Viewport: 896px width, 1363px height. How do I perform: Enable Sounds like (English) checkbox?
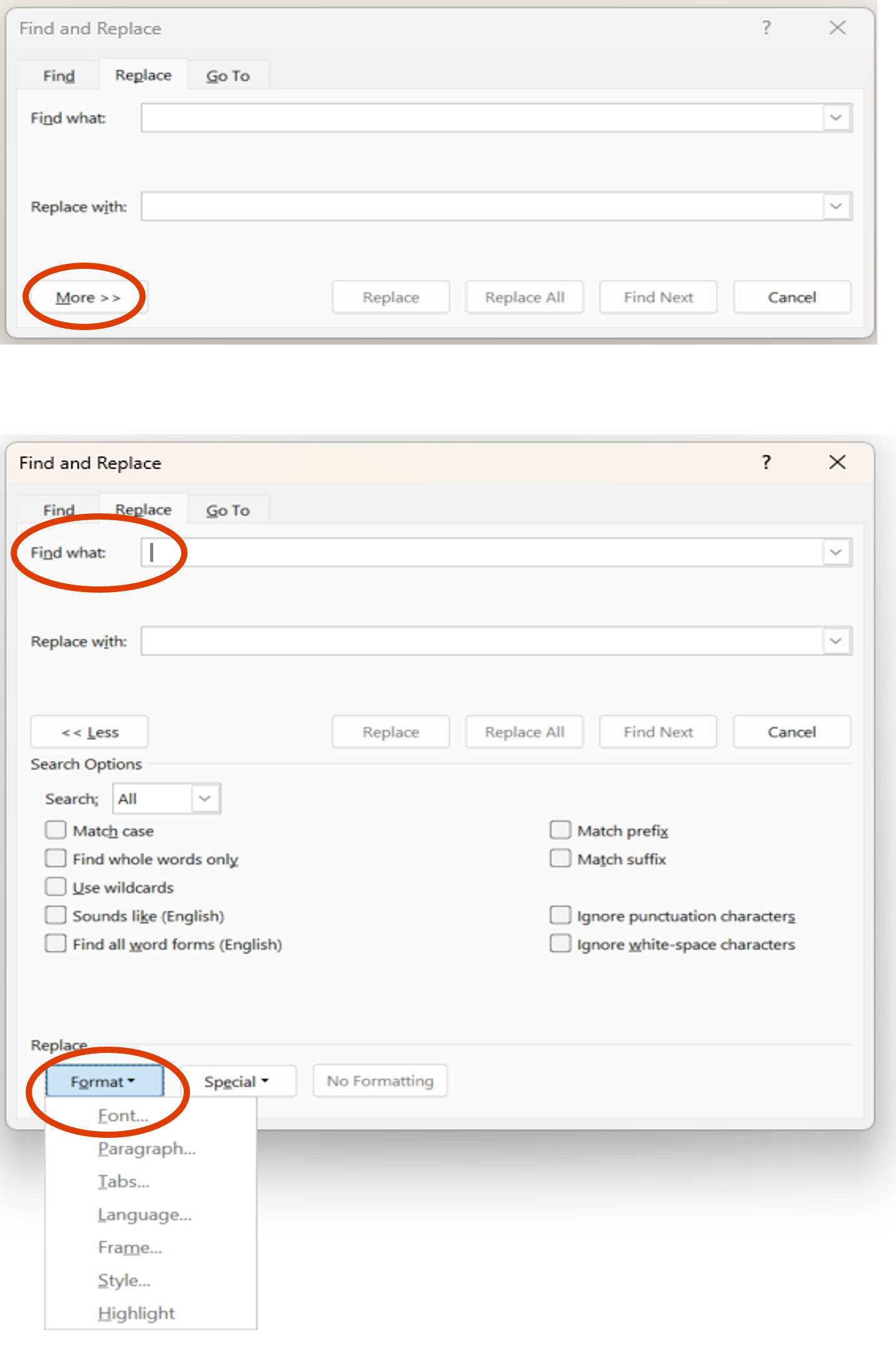[56, 915]
